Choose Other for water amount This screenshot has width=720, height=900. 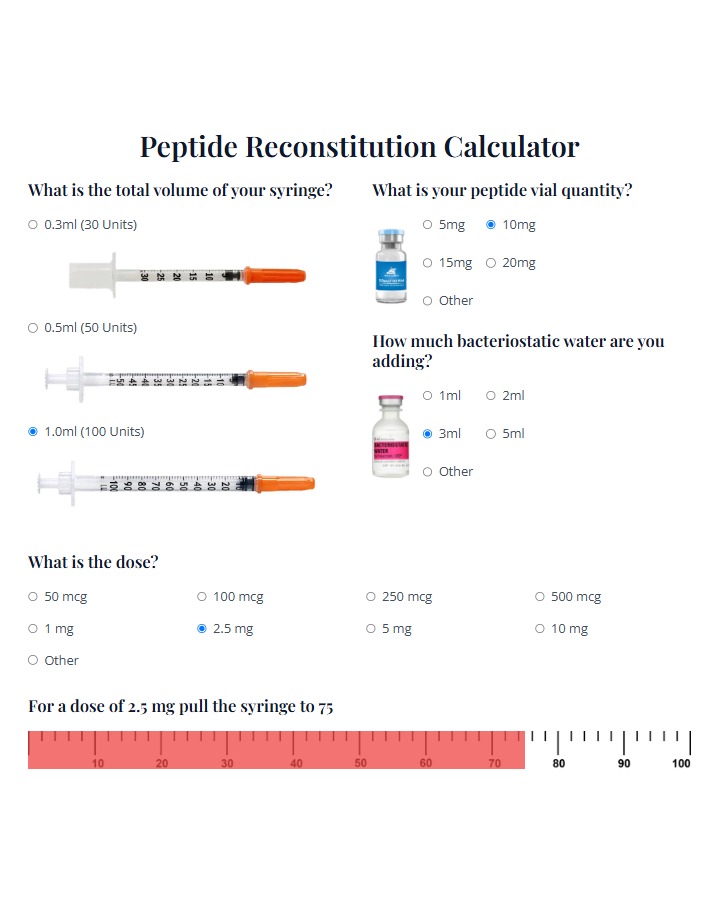(427, 471)
